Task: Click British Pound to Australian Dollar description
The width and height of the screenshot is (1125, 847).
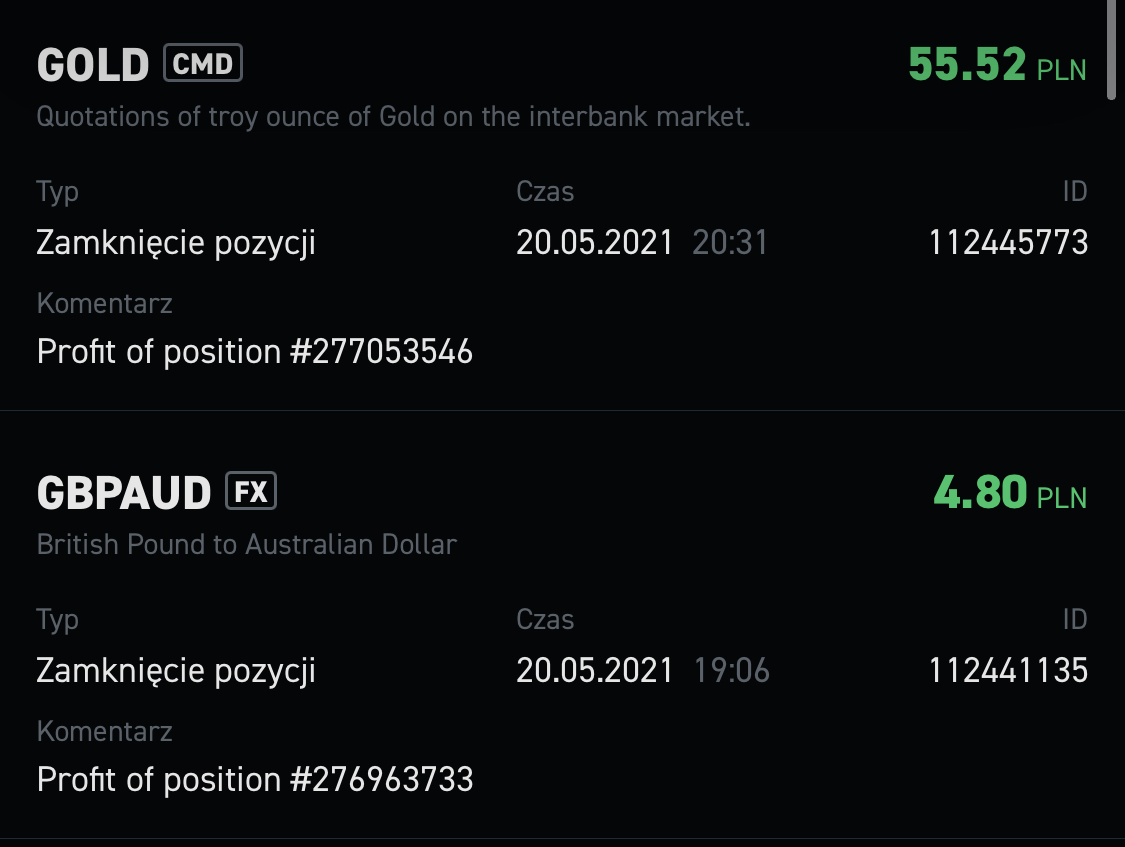Action: coord(247,545)
